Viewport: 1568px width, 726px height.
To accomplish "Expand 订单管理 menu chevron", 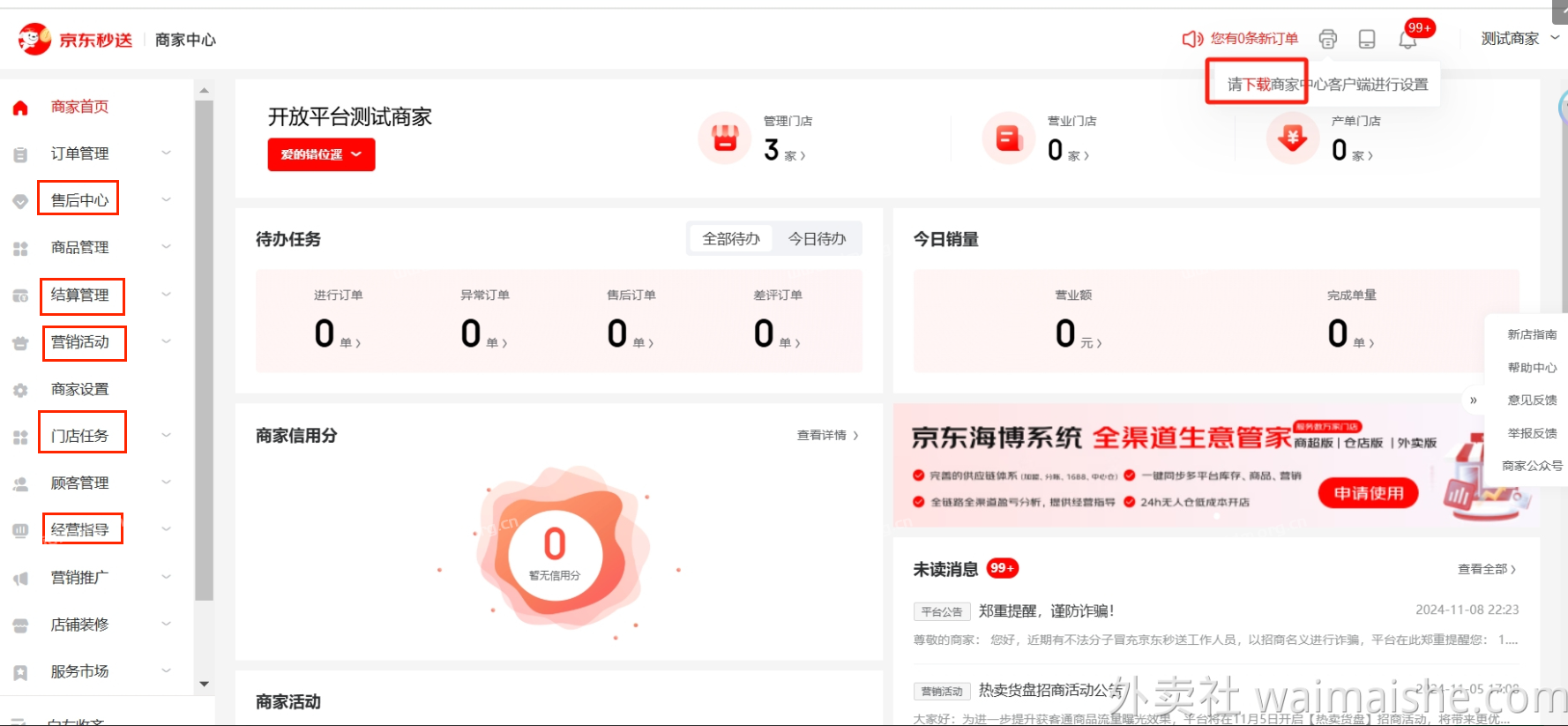I will click(x=166, y=153).
